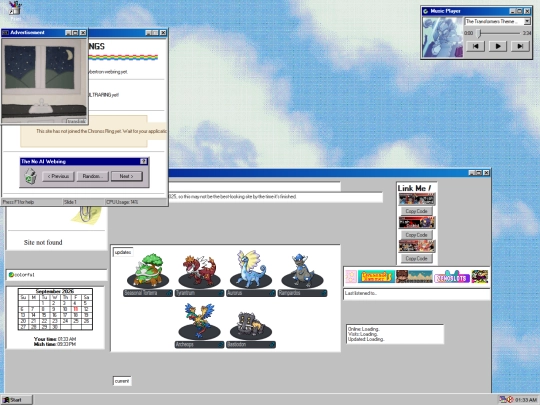Click the second Link Me banner image

click(x=417, y=223)
